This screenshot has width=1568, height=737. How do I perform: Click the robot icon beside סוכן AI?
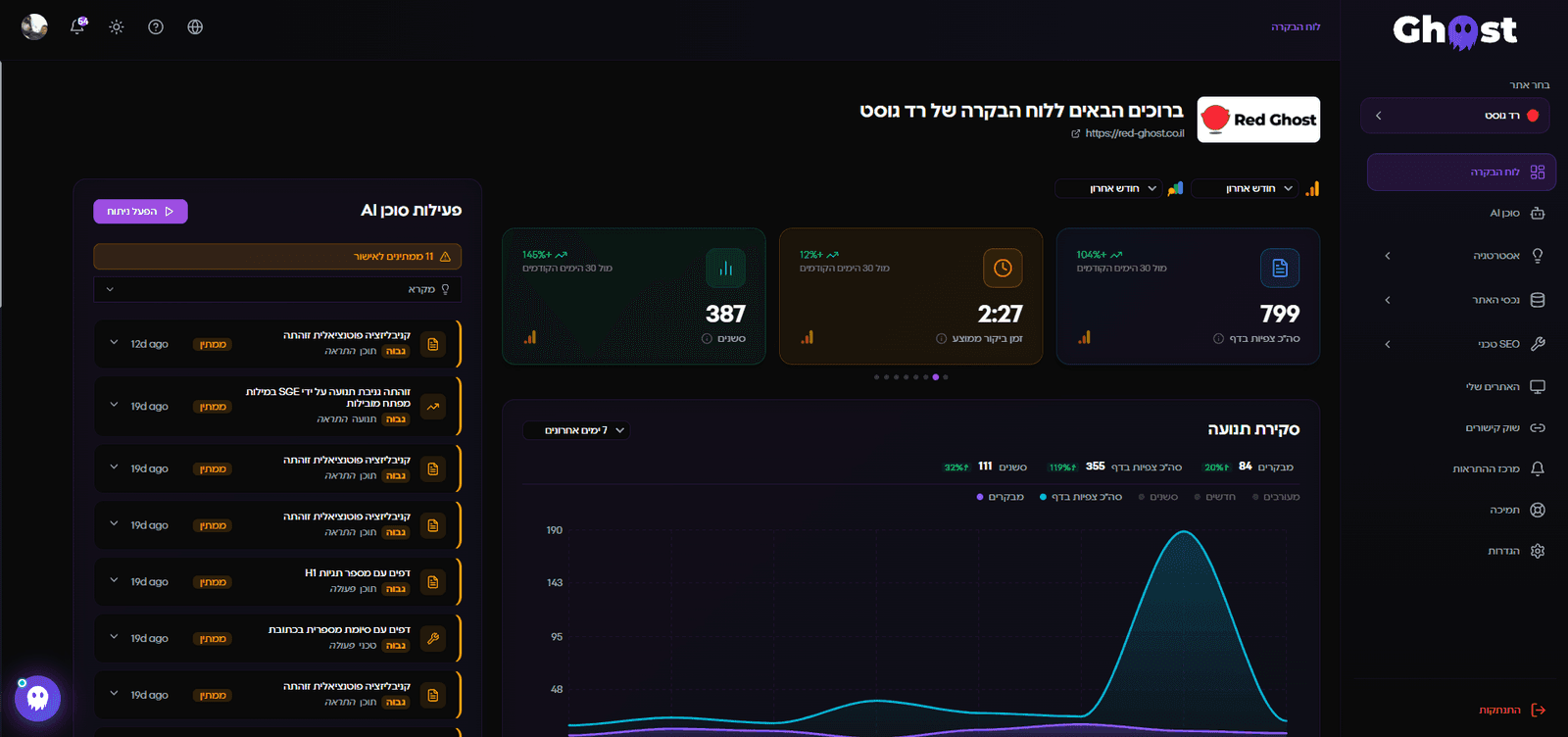tap(1538, 213)
